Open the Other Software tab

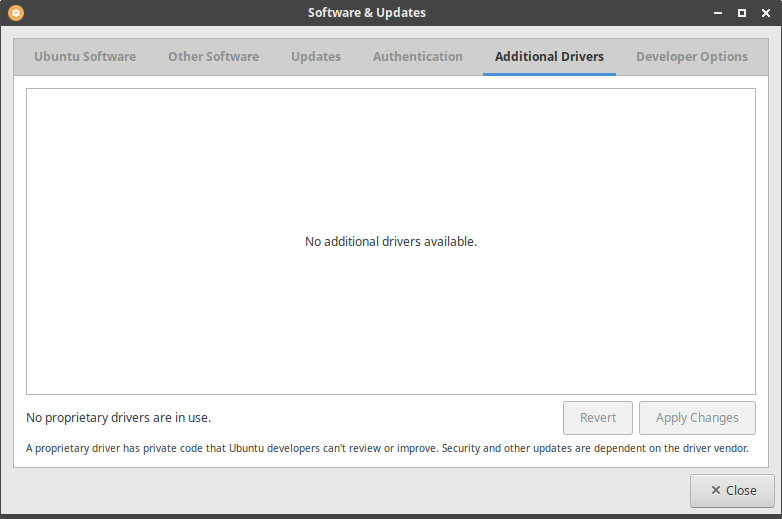pos(213,57)
